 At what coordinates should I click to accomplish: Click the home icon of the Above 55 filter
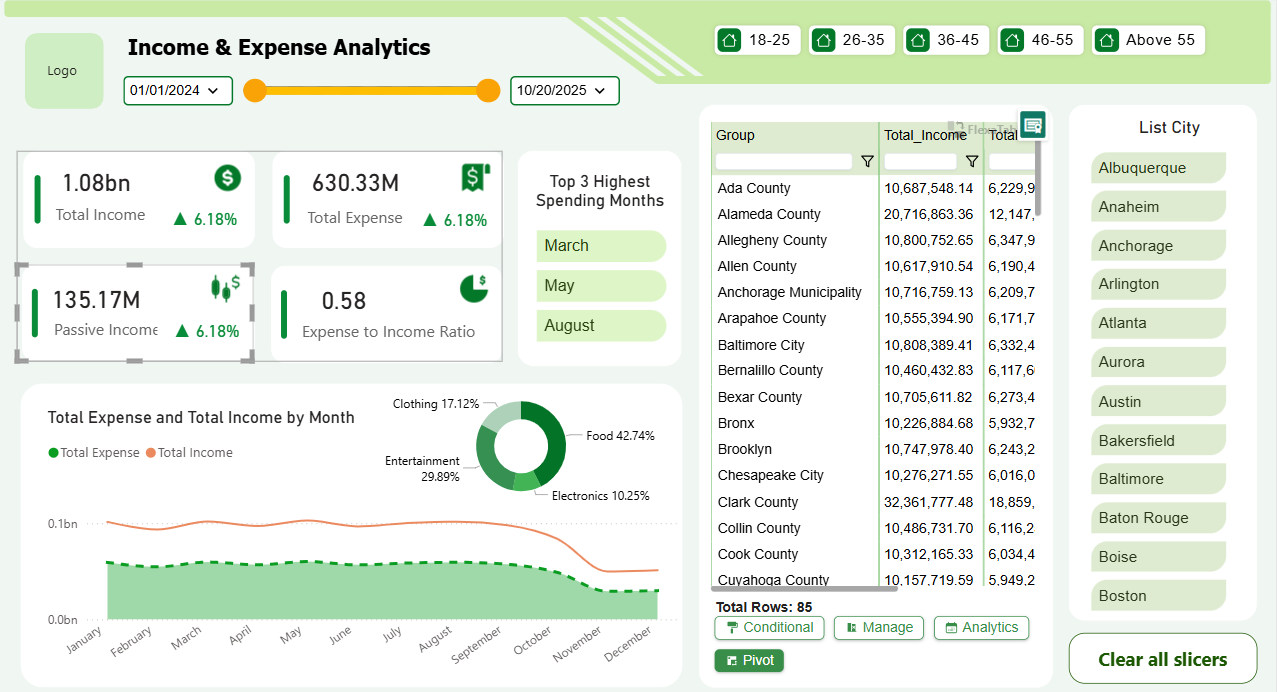(1106, 40)
